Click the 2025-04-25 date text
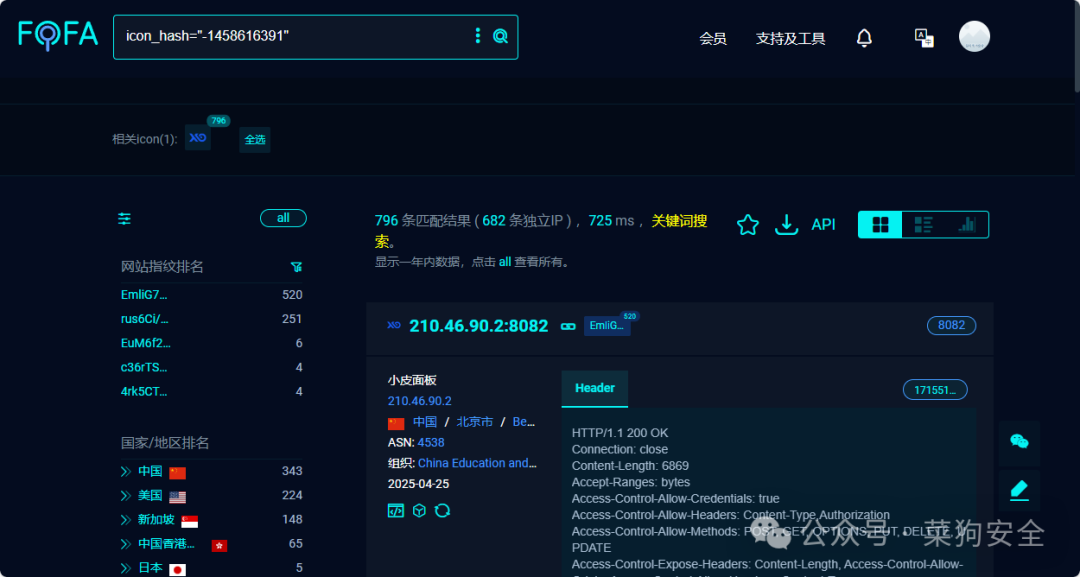The height and width of the screenshot is (577, 1080). (x=418, y=484)
